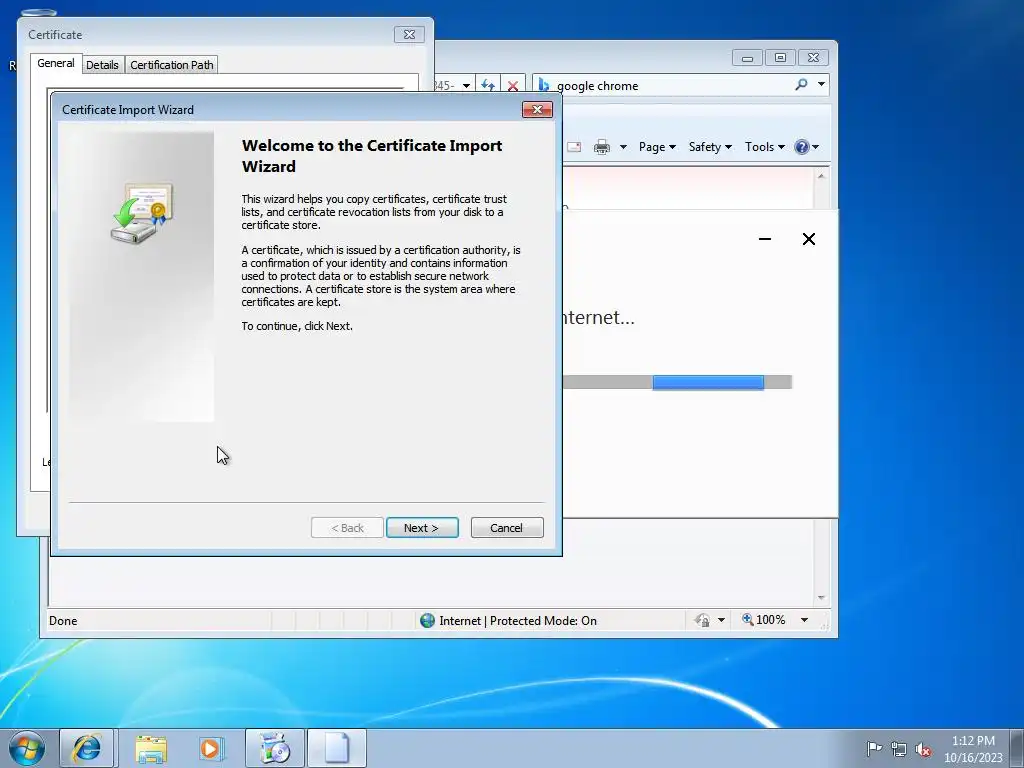
Task: Switch to the Details tab in Certificate
Action: click(x=103, y=65)
